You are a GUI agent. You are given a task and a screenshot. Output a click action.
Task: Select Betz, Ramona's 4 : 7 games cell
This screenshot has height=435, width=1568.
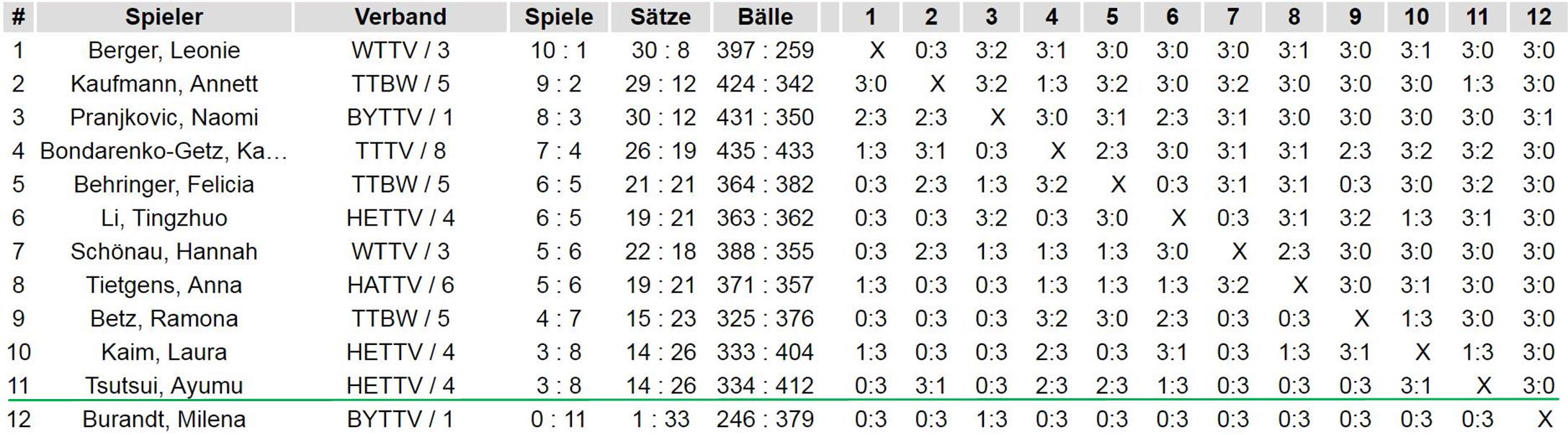click(x=559, y=319)
